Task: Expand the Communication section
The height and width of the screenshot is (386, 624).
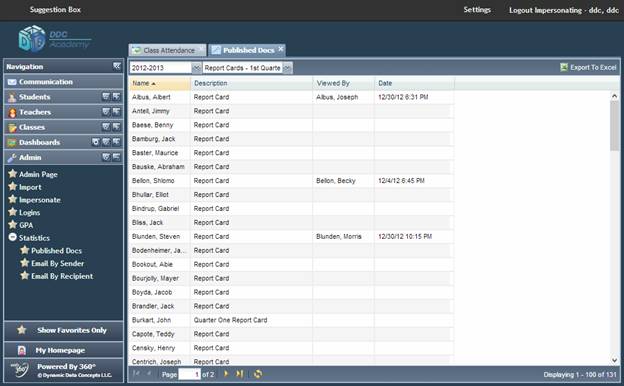Action: pyautogui.click(x=64, y=82)
